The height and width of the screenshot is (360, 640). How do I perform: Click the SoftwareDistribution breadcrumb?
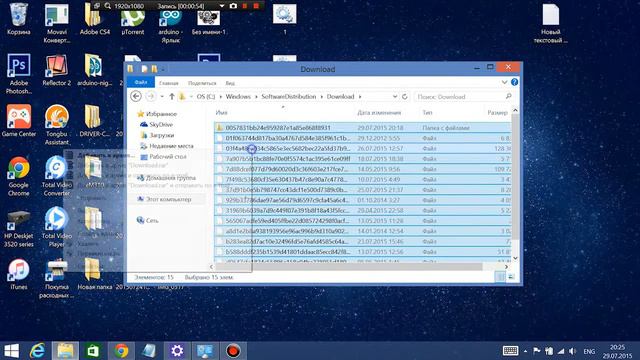[x=289, y=97]
